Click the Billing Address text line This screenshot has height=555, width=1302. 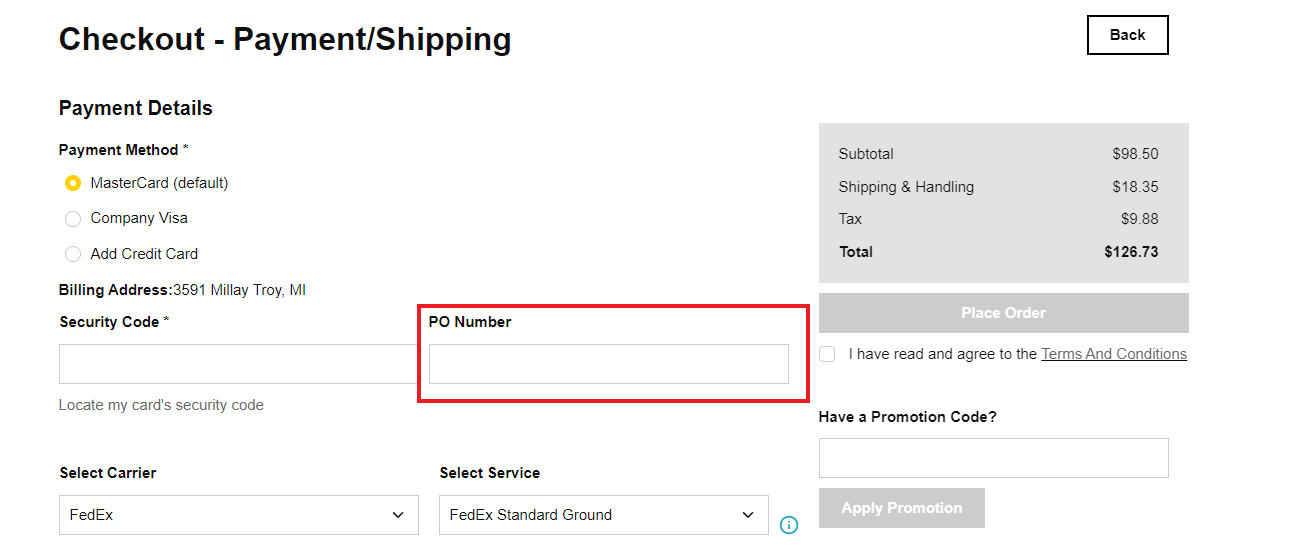click(x=182, y=290)
